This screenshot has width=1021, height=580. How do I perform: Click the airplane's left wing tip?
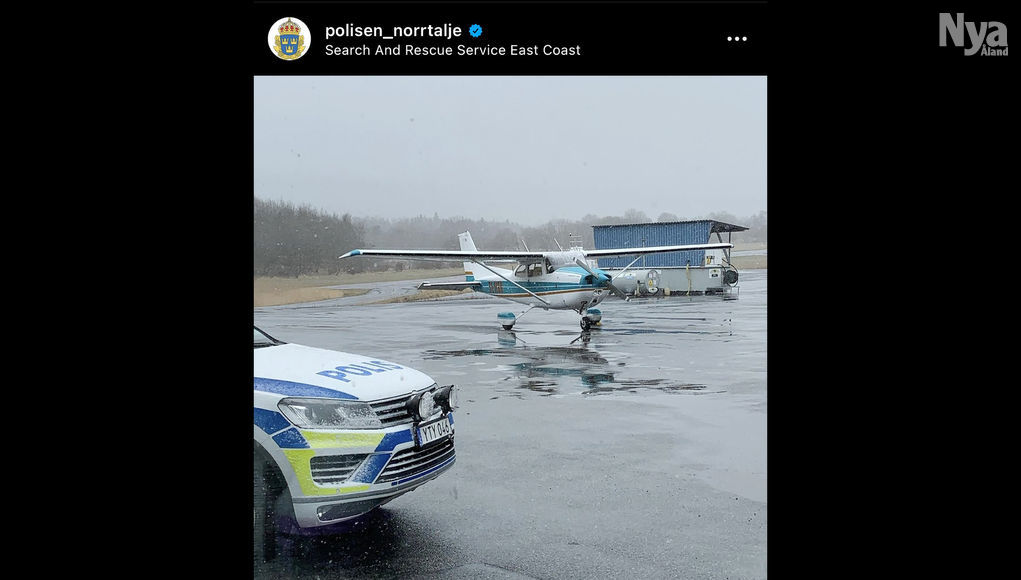pos(350,254)
